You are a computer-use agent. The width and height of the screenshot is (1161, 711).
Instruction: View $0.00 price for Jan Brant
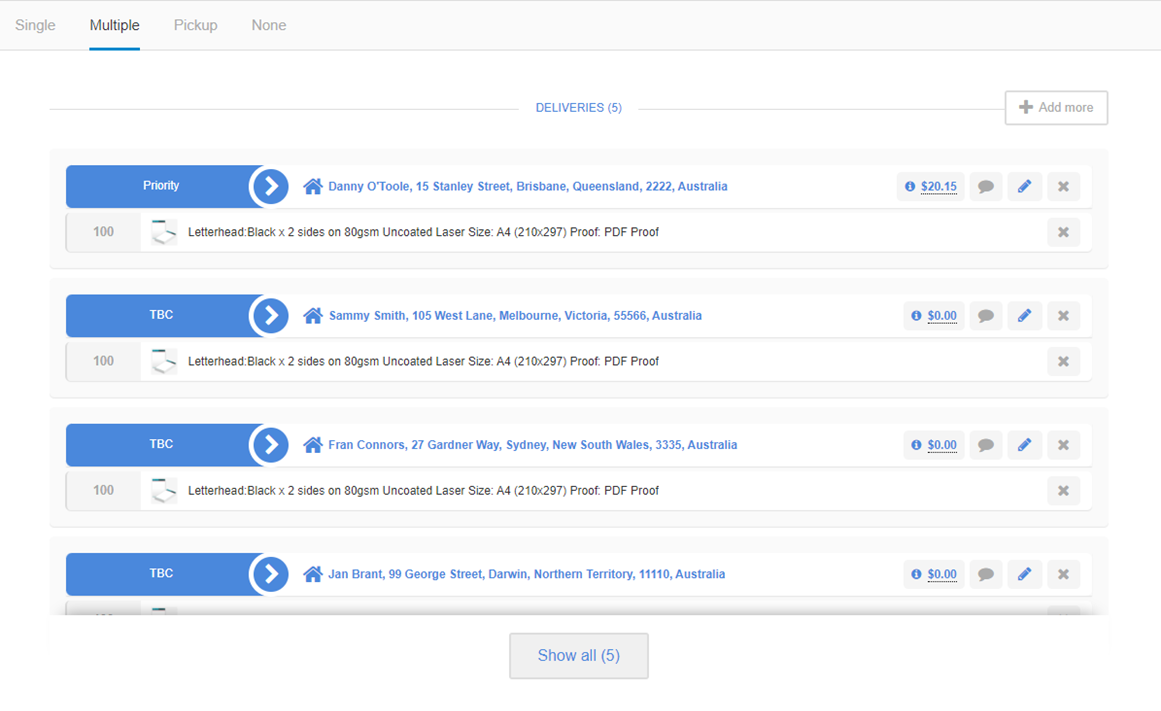click(942, 574)
